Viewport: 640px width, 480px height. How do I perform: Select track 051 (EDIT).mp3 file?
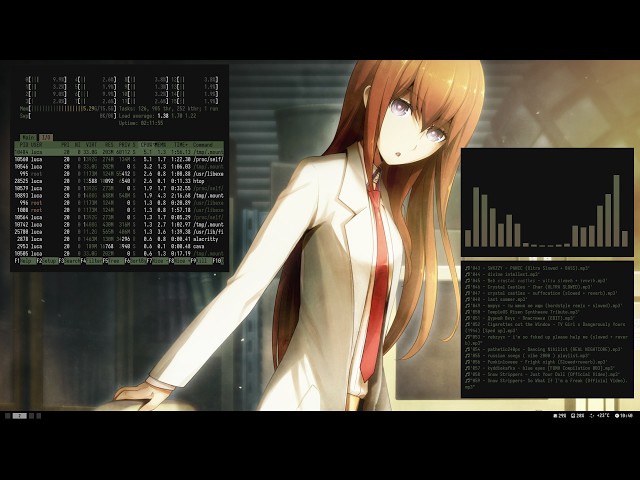point(520,318)
